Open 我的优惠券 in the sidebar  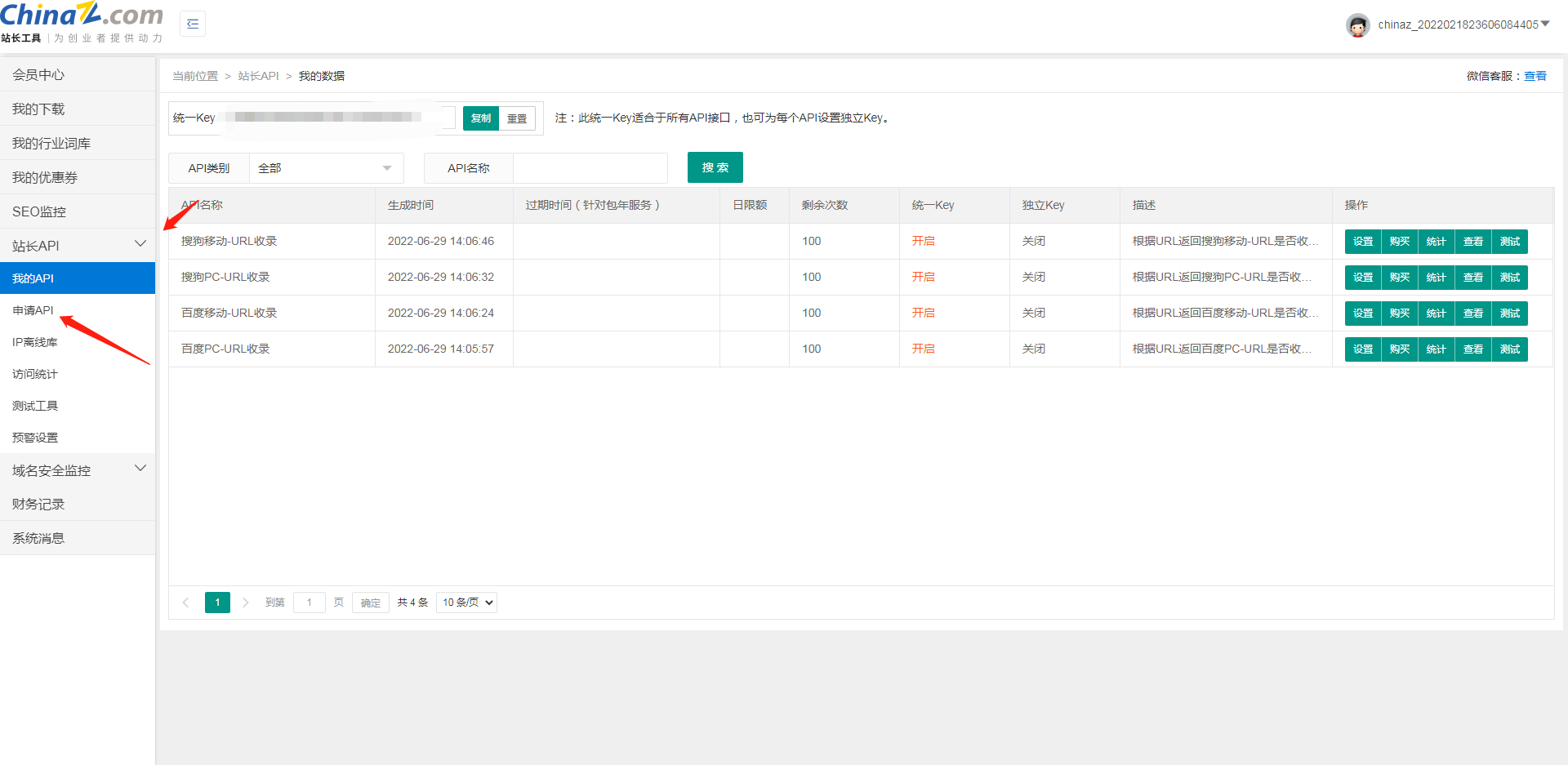pos(78,177)
